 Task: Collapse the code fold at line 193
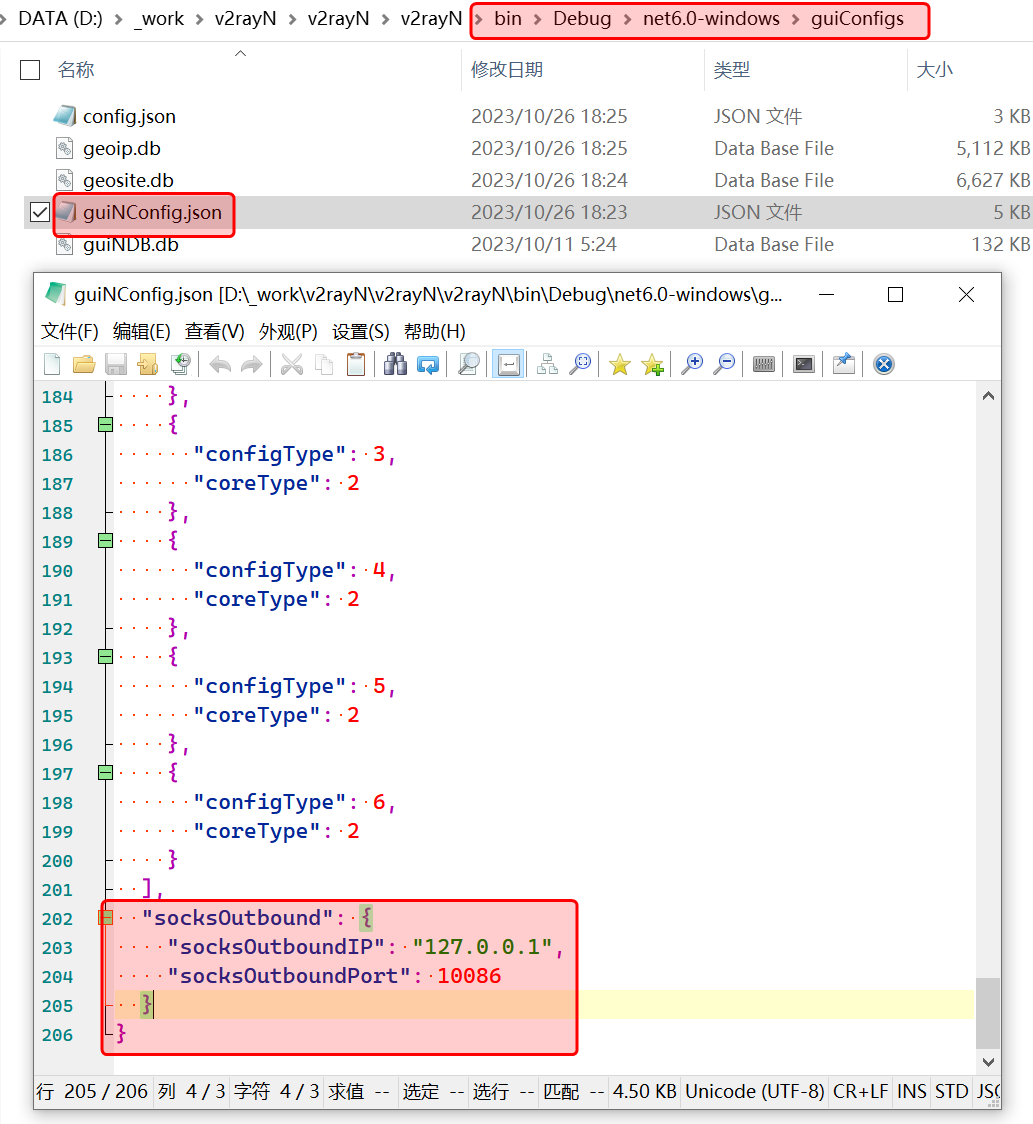pos(105,657)
